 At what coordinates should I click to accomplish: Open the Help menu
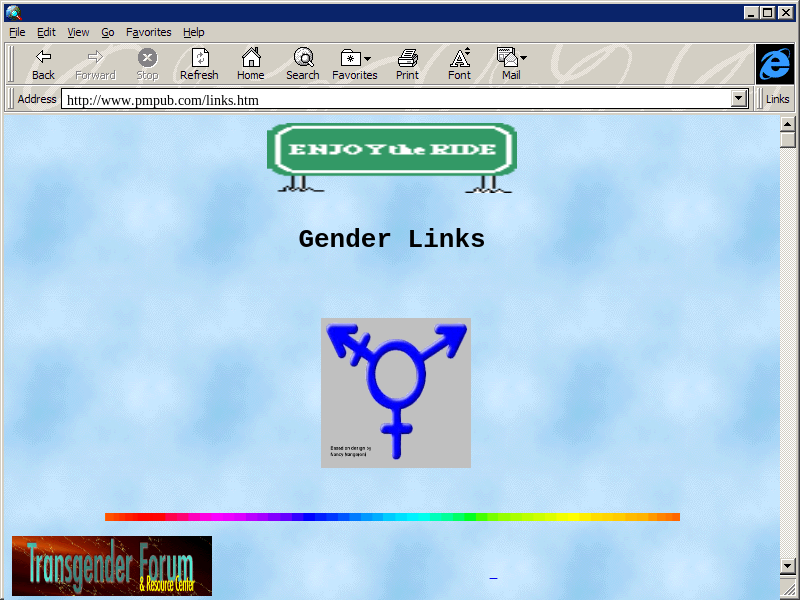point(193,32)
